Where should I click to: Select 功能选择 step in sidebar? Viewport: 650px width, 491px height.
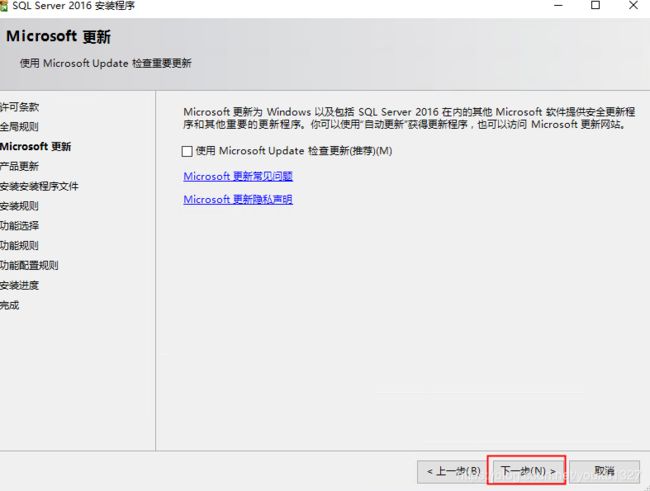click(19, 226)
